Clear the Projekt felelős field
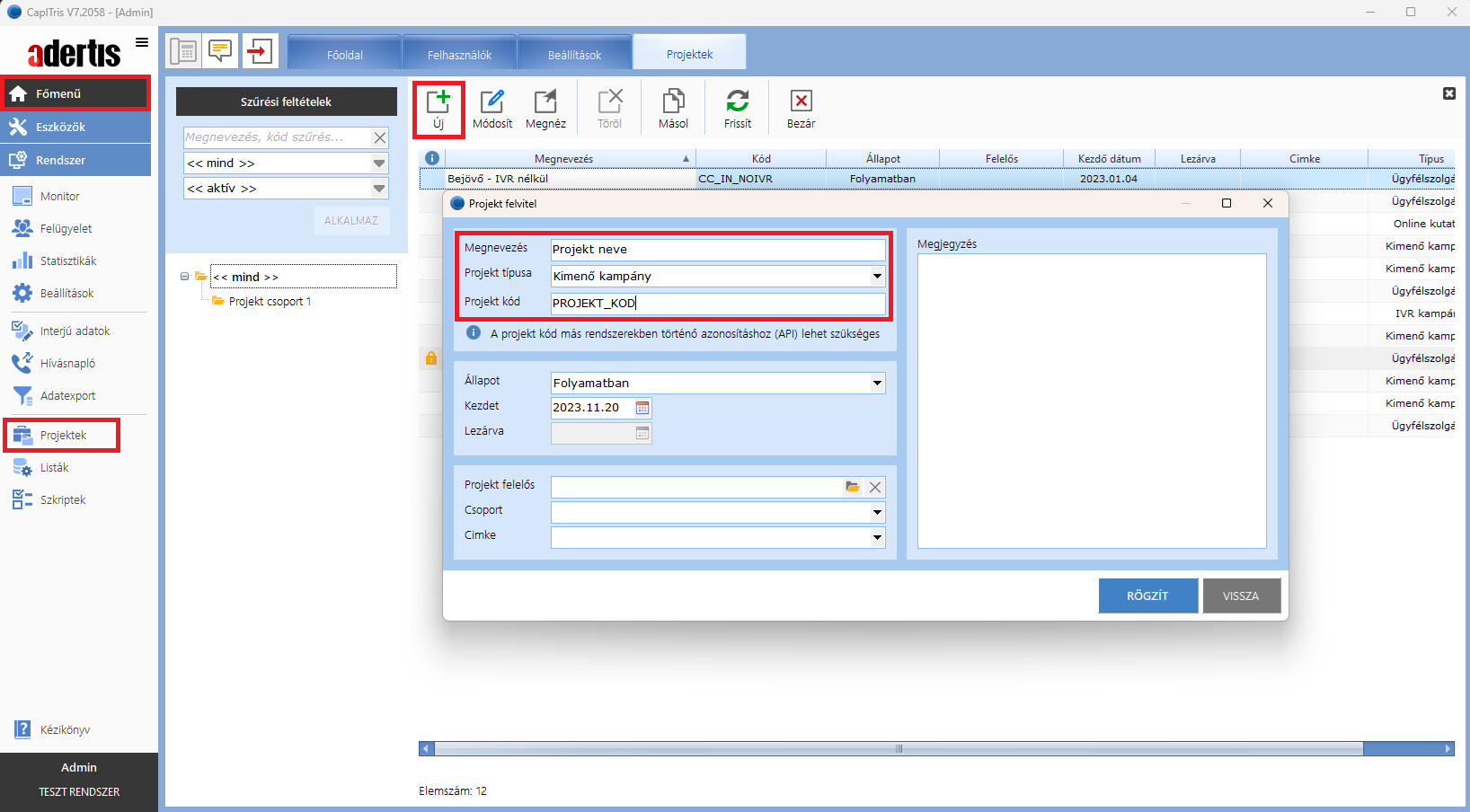 point(875,487)
